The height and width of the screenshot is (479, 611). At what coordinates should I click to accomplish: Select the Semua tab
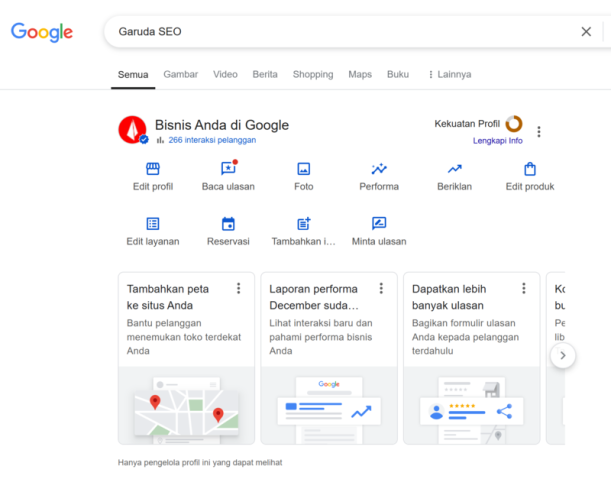click(133, 74)
